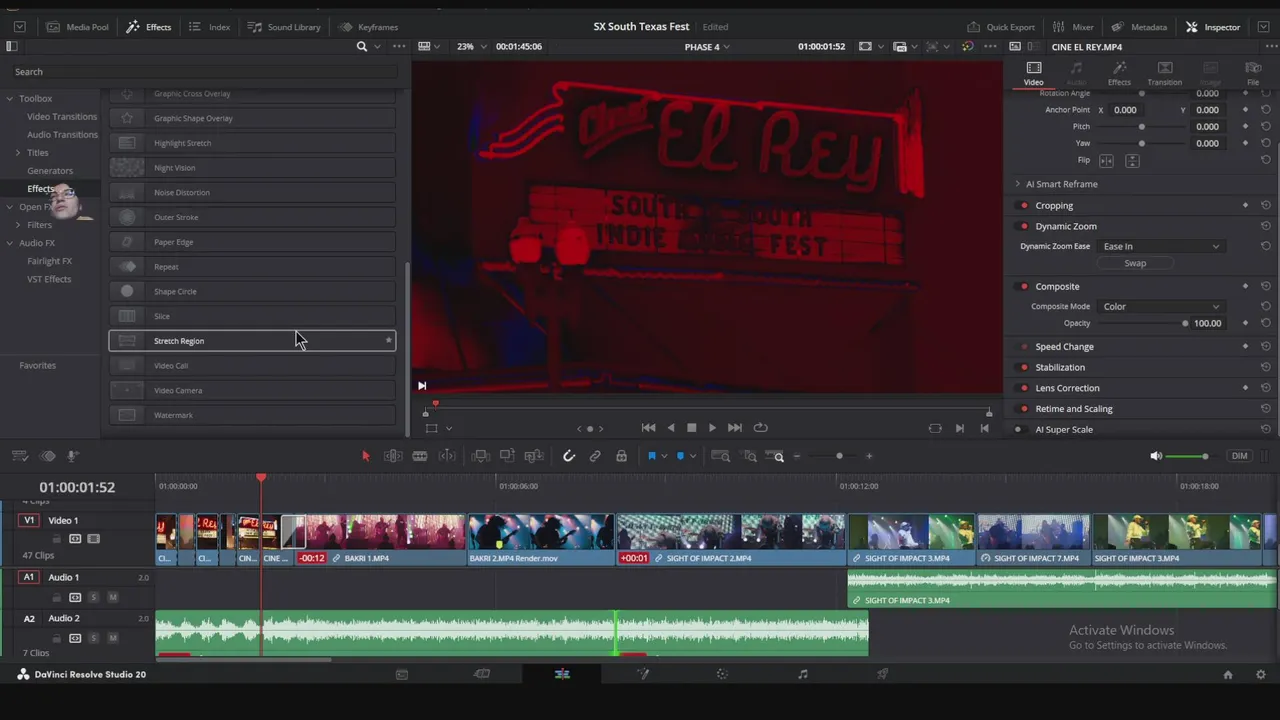Viewport: 1280px width, 720px height.
Task: Toggle the Retime and Scaling switch
Action: [1024, 409]
